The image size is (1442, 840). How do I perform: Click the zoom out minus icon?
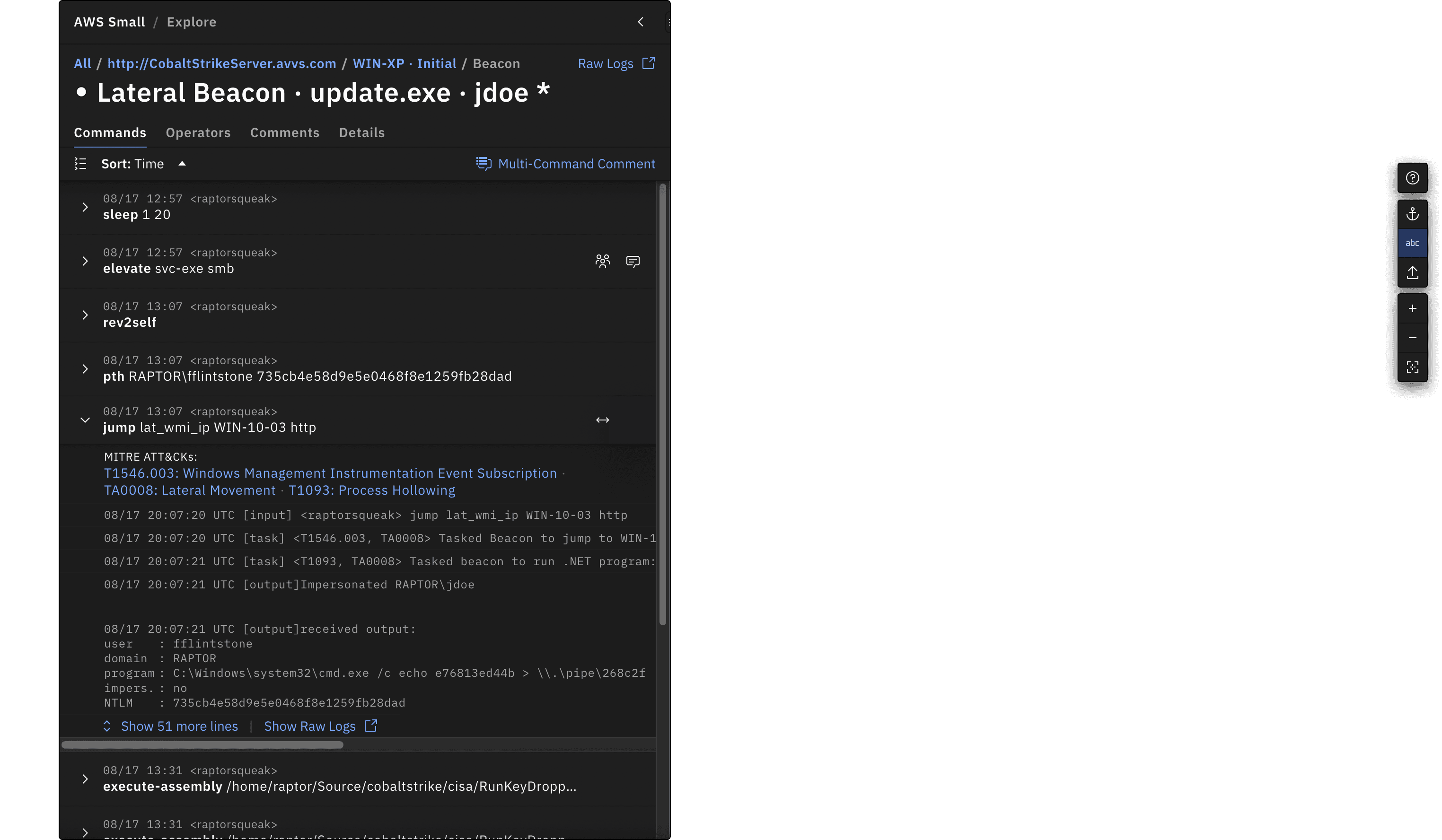[1412, 338]
